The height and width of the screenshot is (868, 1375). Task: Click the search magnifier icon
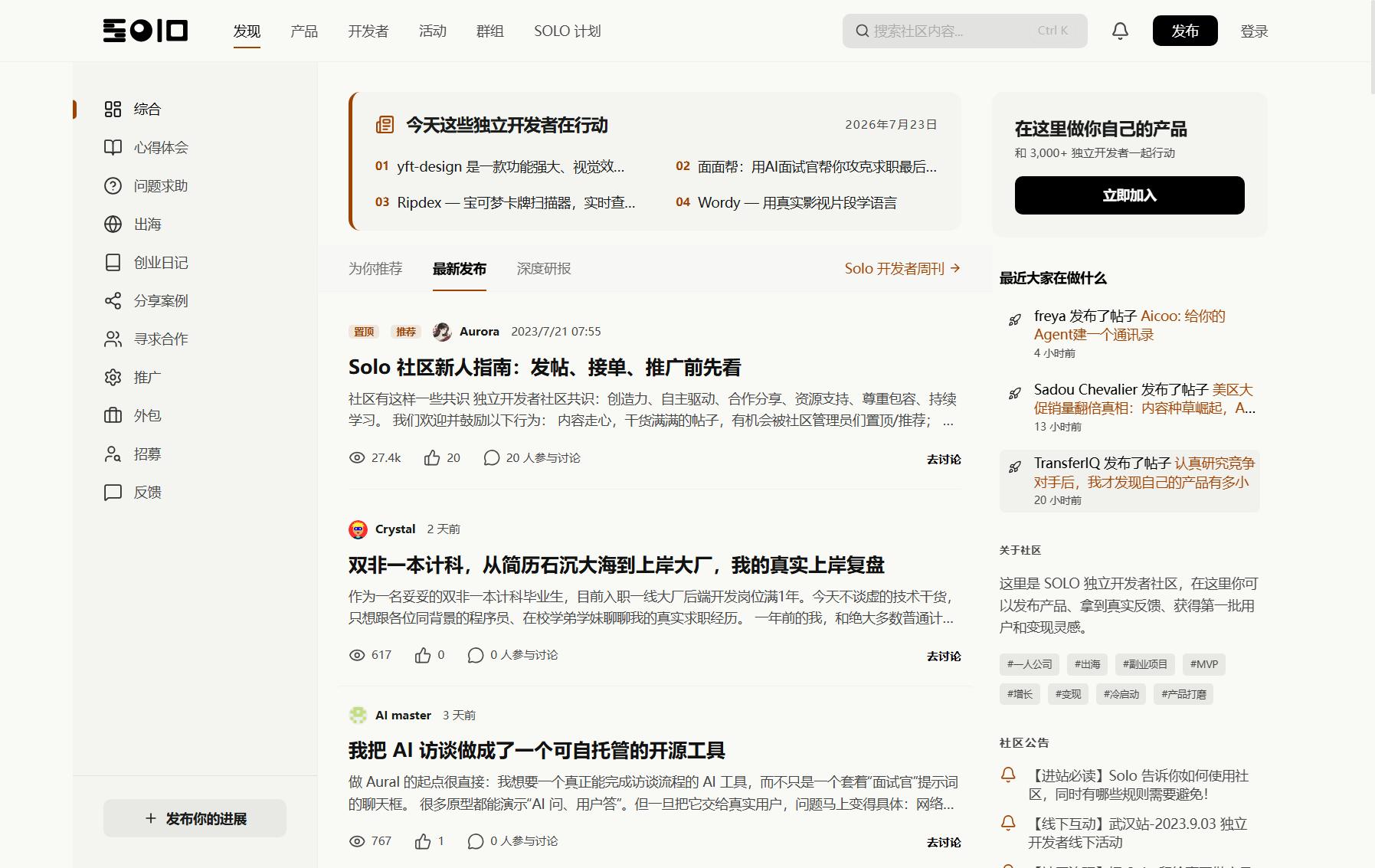862,31
